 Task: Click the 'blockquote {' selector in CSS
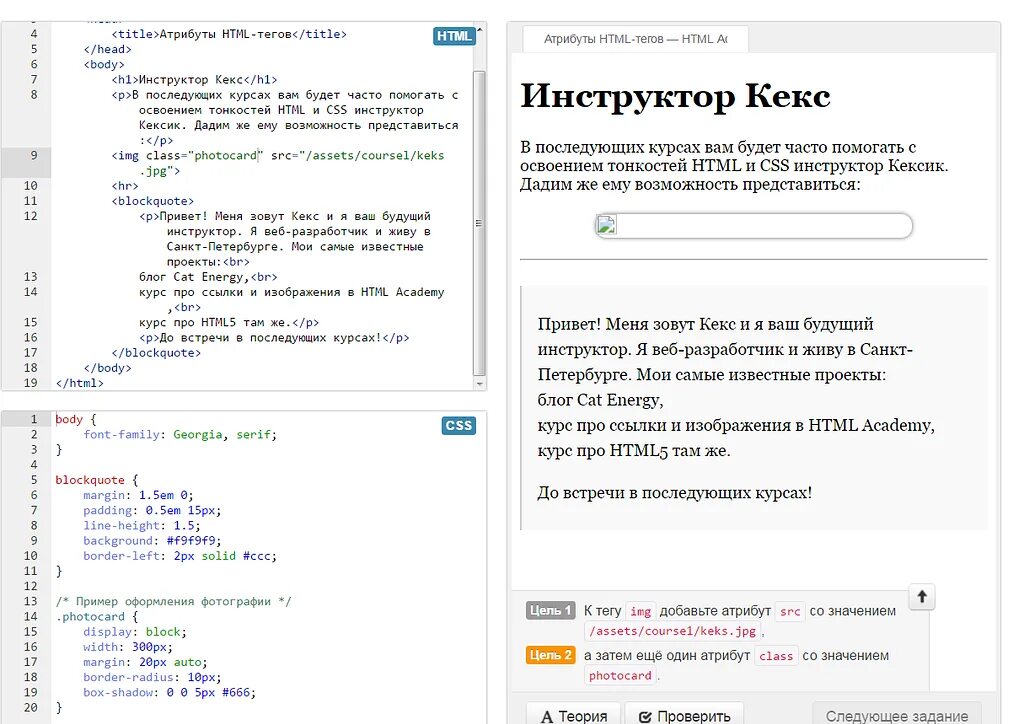click(97, 480)
